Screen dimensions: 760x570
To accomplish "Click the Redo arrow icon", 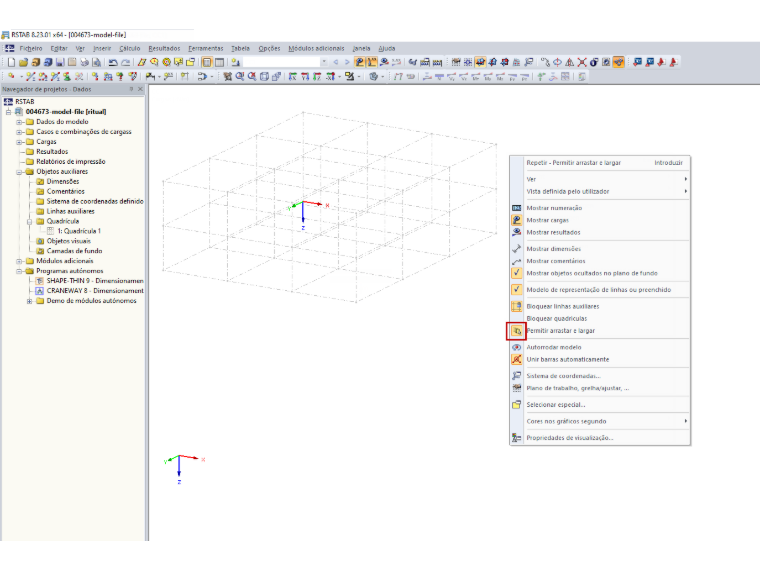I will (126, 62).
